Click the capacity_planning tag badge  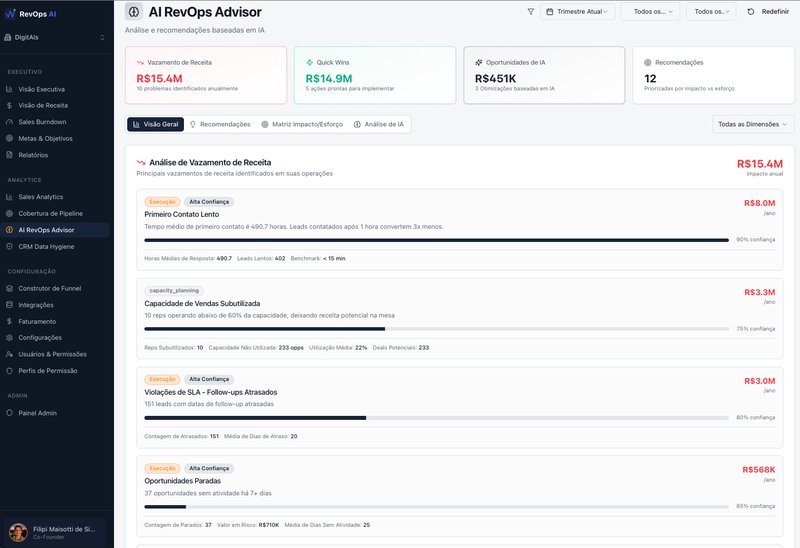click(x=174, y=291)
